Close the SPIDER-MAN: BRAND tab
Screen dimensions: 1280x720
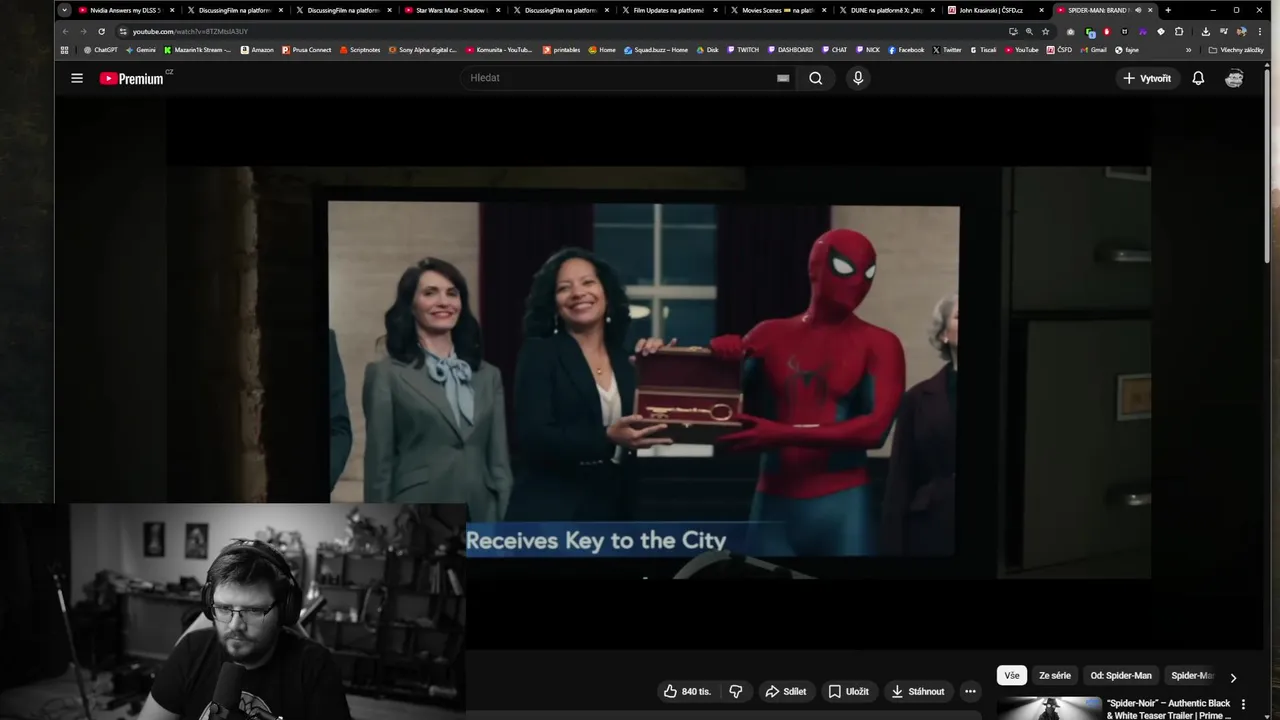[x=1150, y=10]
